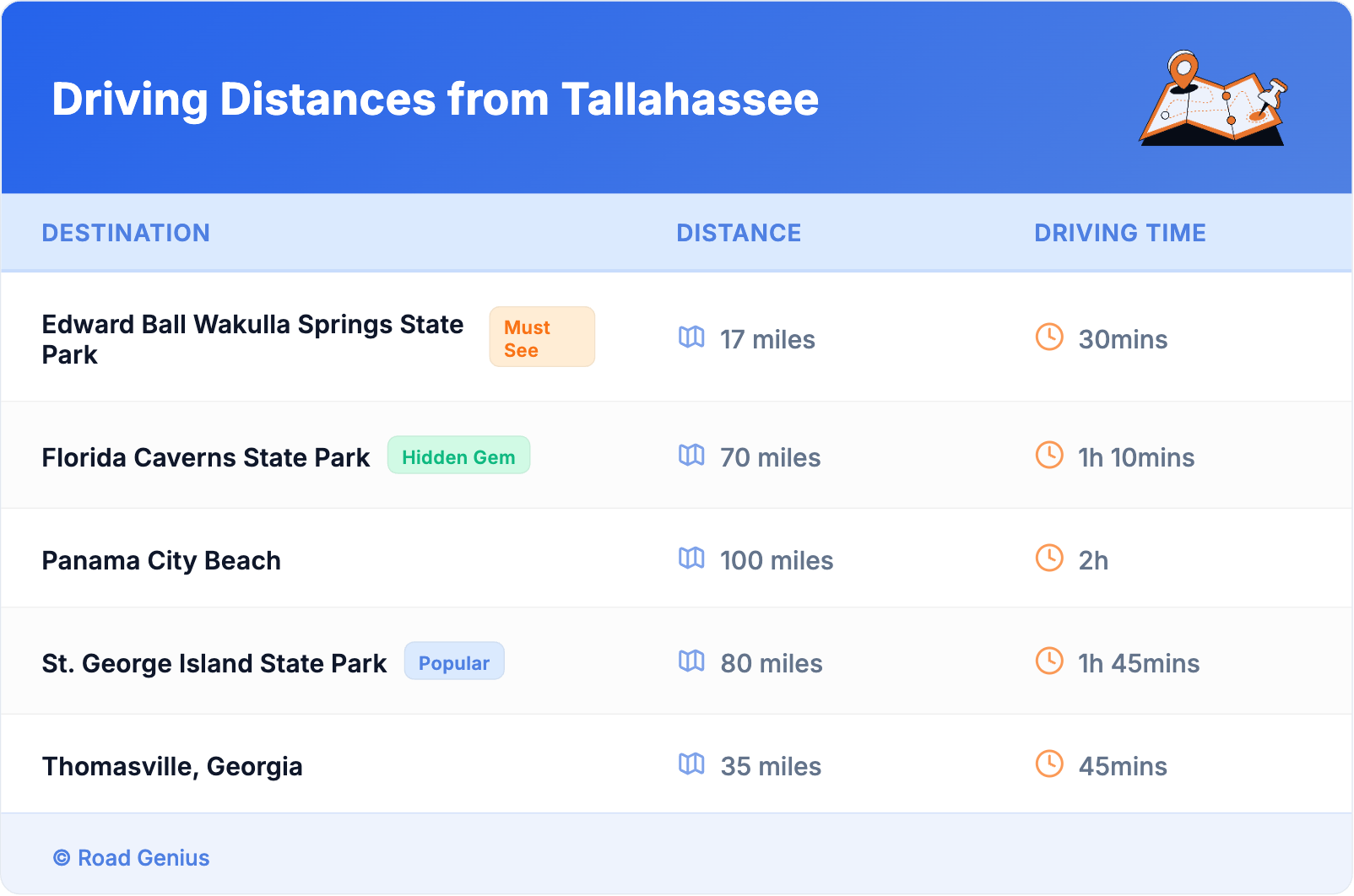The width and height of the screenshot is (1354, 896).
Task: Select the Popular badge
Action: pyautogui.click(x=454, y=661)
